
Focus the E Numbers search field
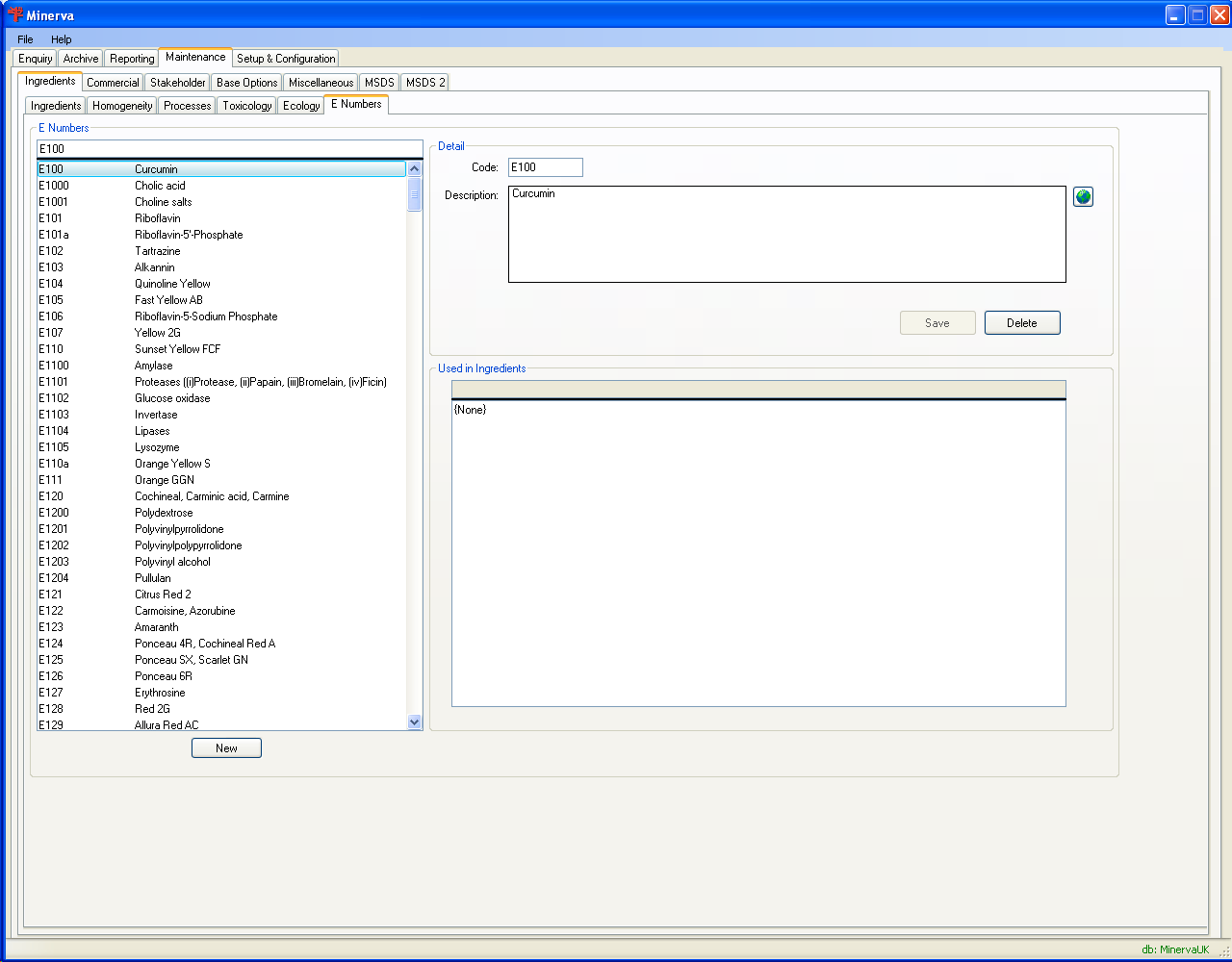click(229, 149)
